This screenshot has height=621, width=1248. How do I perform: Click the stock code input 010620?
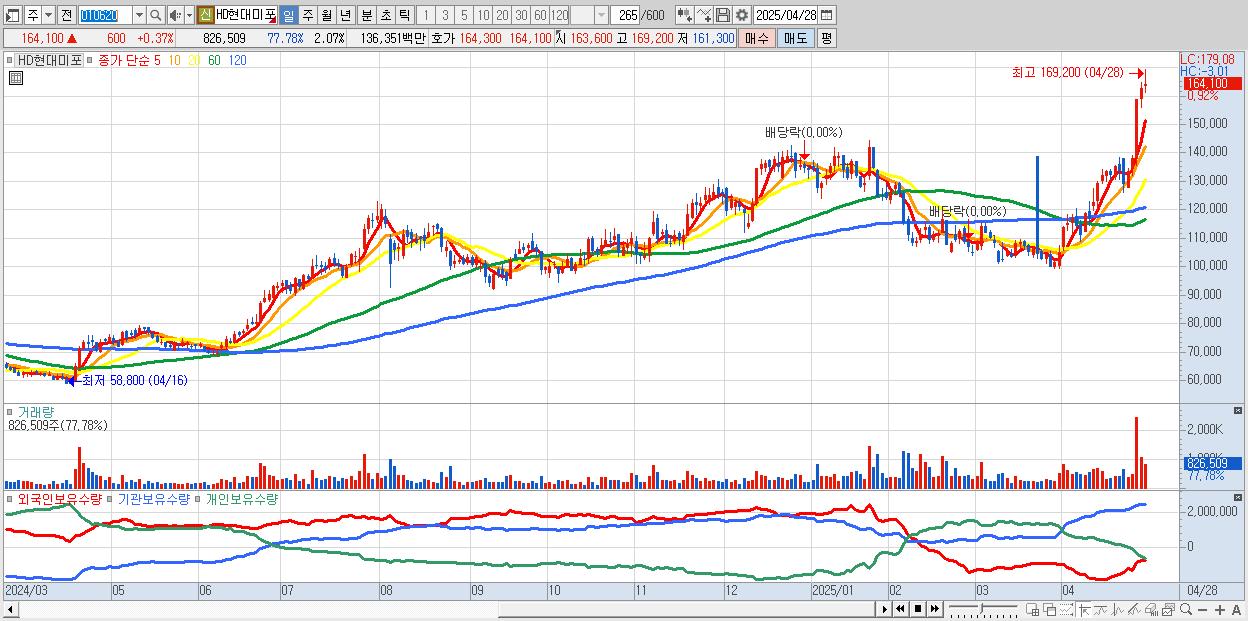point(105,16)
